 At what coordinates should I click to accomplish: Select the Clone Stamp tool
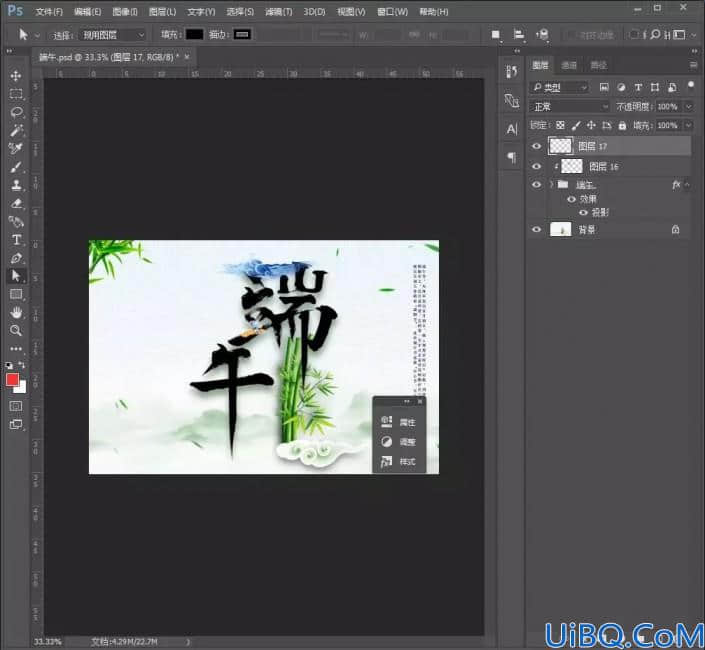coord(16,185)
